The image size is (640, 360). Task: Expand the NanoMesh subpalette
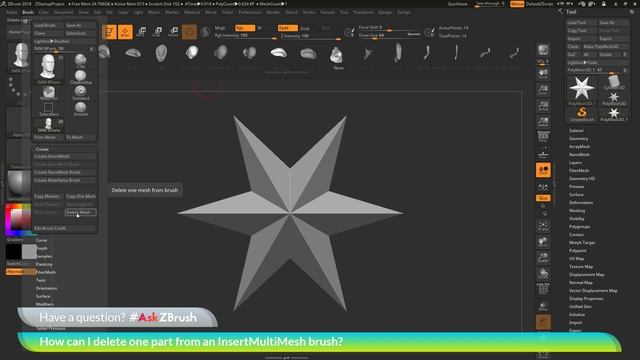point(579,155)
